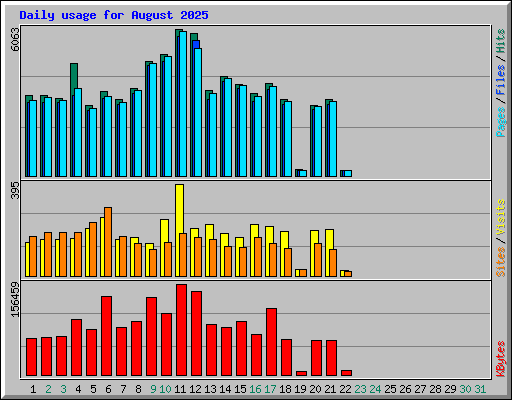Click day 13 on the x-axis

[210, 389]
